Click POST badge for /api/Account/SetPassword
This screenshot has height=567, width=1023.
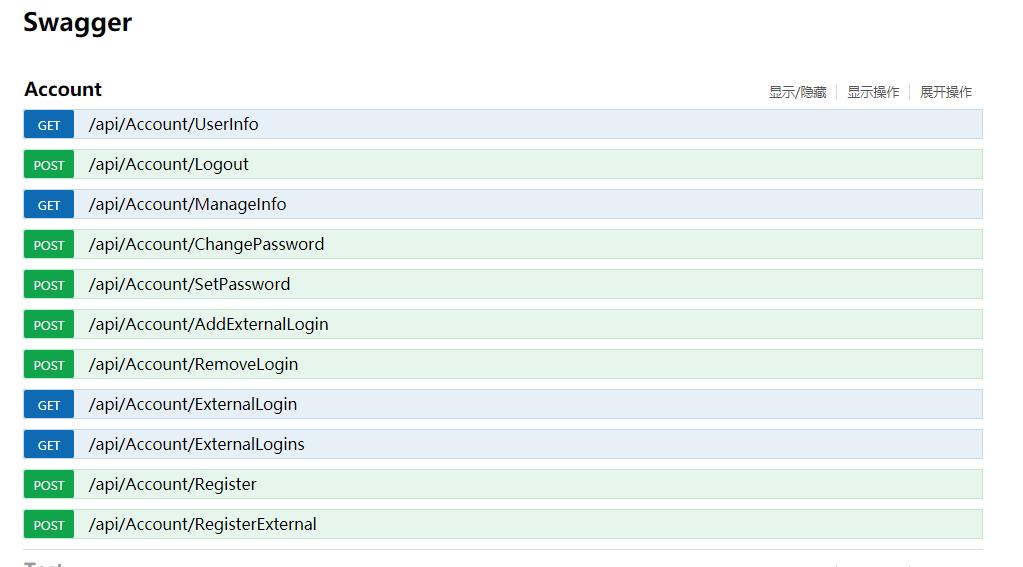[x=49, y=284]
